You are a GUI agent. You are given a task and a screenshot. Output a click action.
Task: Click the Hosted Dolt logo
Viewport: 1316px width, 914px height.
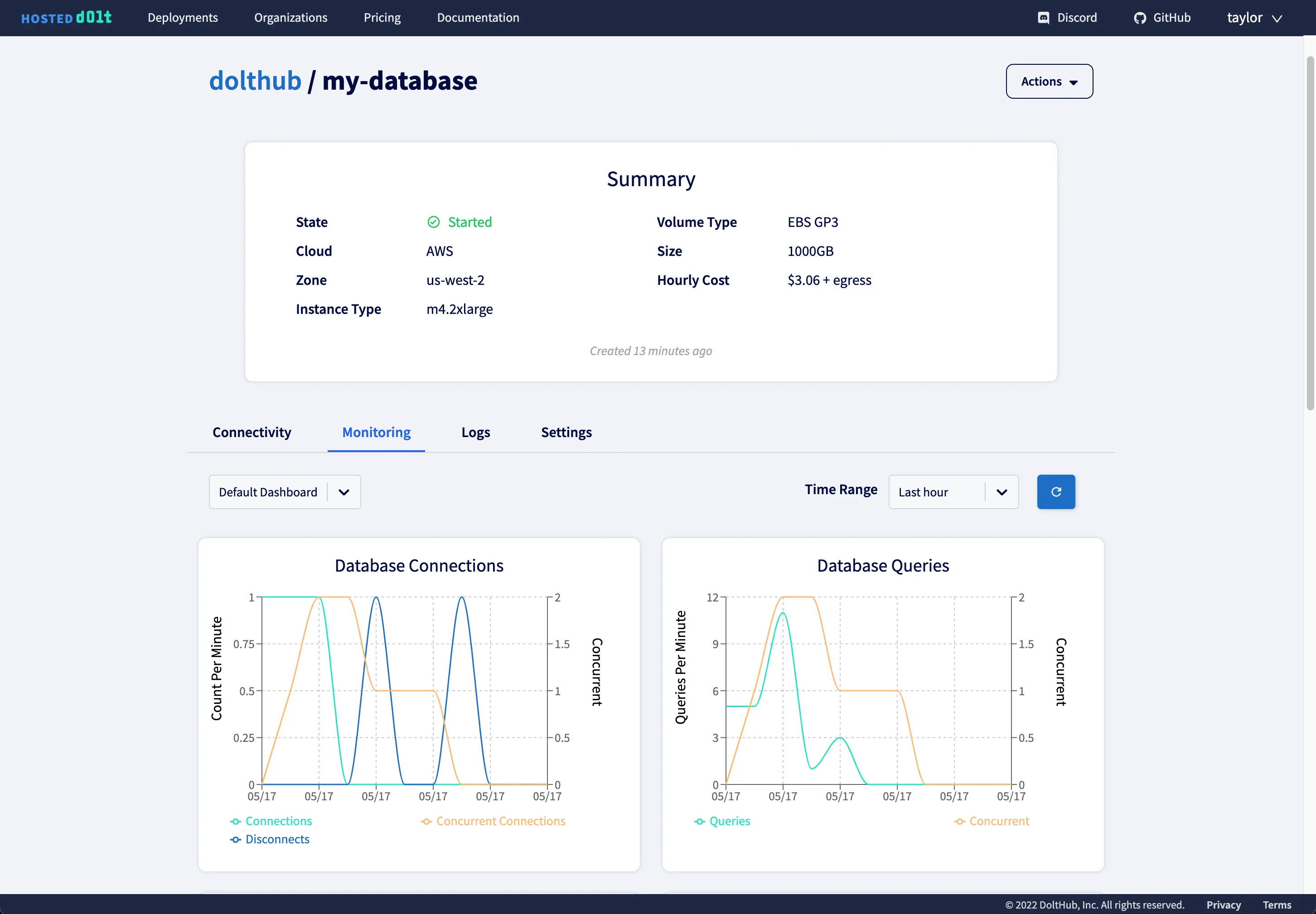67,18
